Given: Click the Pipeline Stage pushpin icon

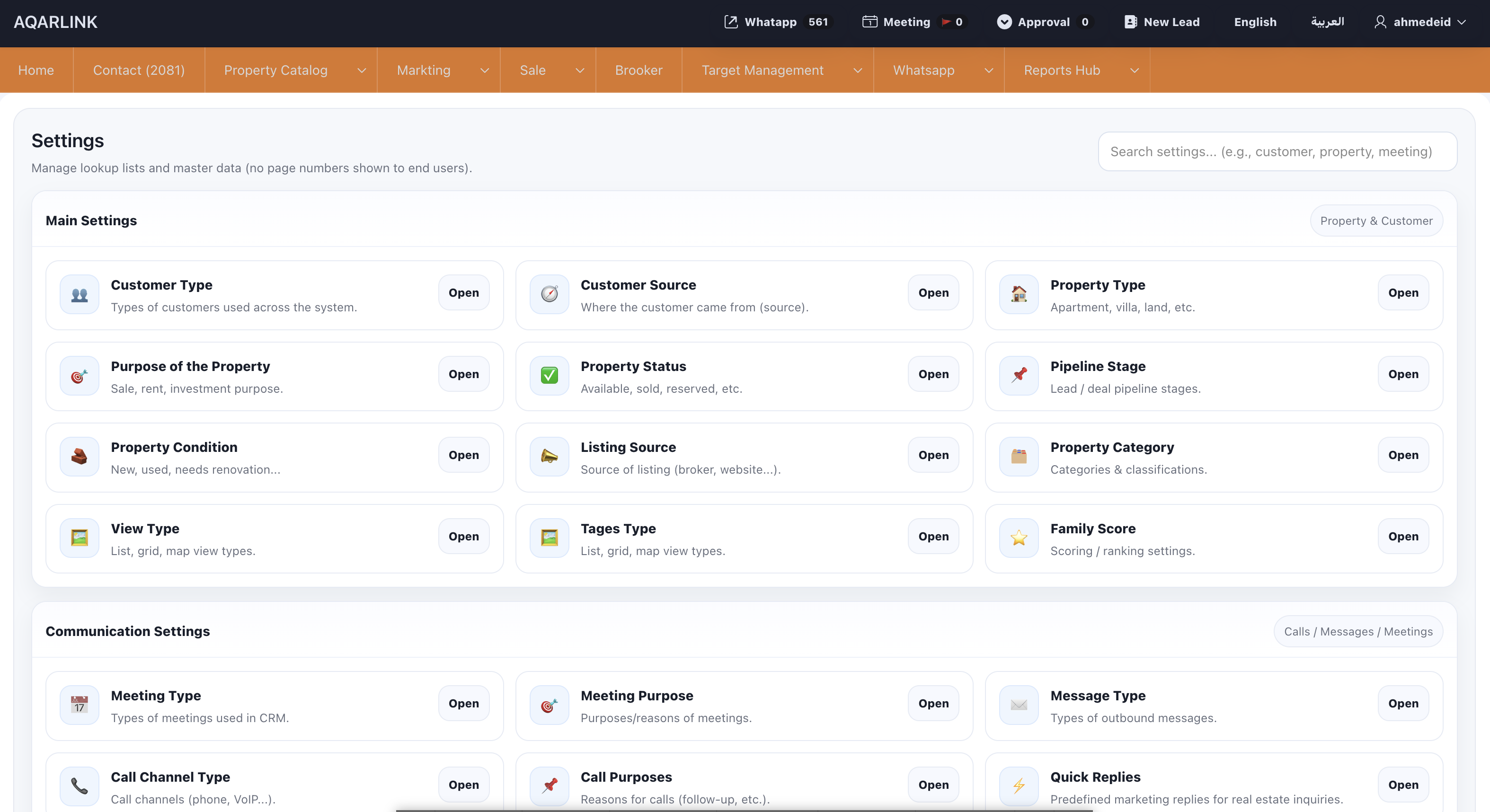Looking at the screenshot, I should click(x=1019, y=376).
